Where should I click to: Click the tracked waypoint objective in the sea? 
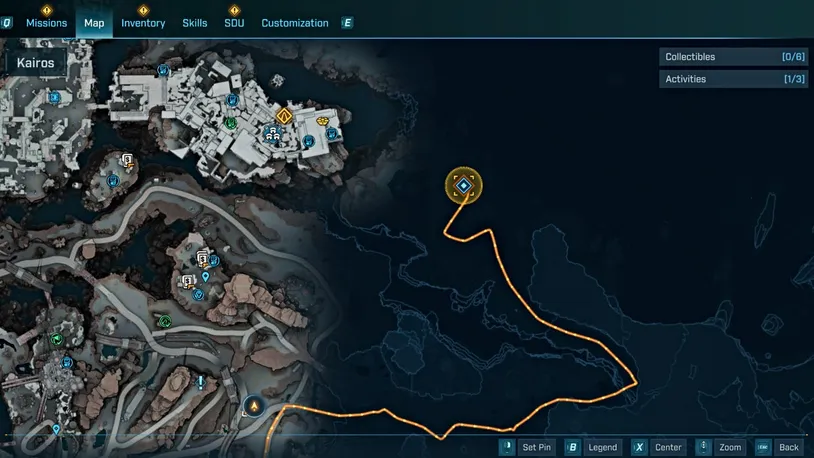[464, 185]
